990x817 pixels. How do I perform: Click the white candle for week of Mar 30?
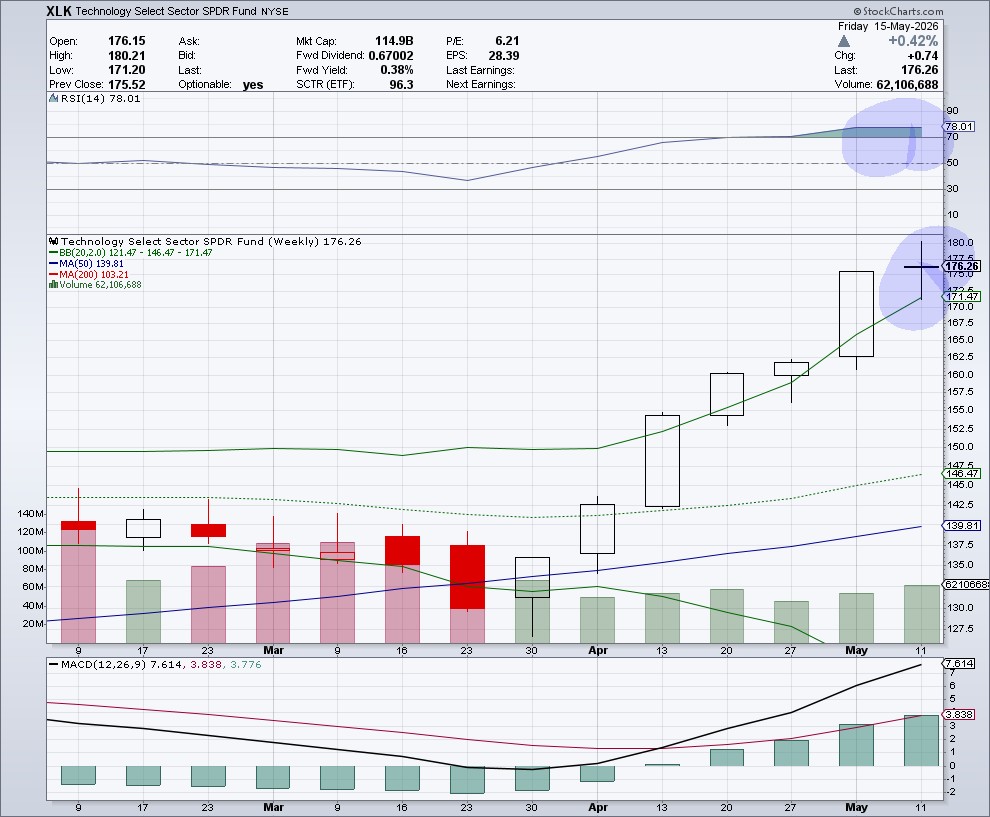(x=532, y=577)
